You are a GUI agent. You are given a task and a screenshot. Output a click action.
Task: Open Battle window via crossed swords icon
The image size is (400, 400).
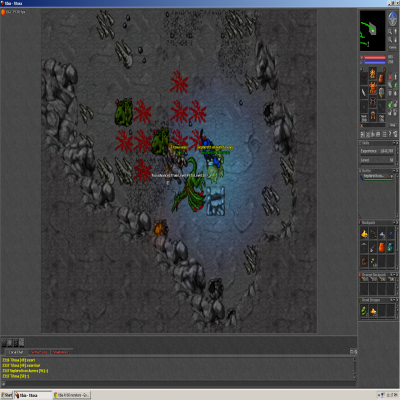pyautogui.click(x=368, y=134)
